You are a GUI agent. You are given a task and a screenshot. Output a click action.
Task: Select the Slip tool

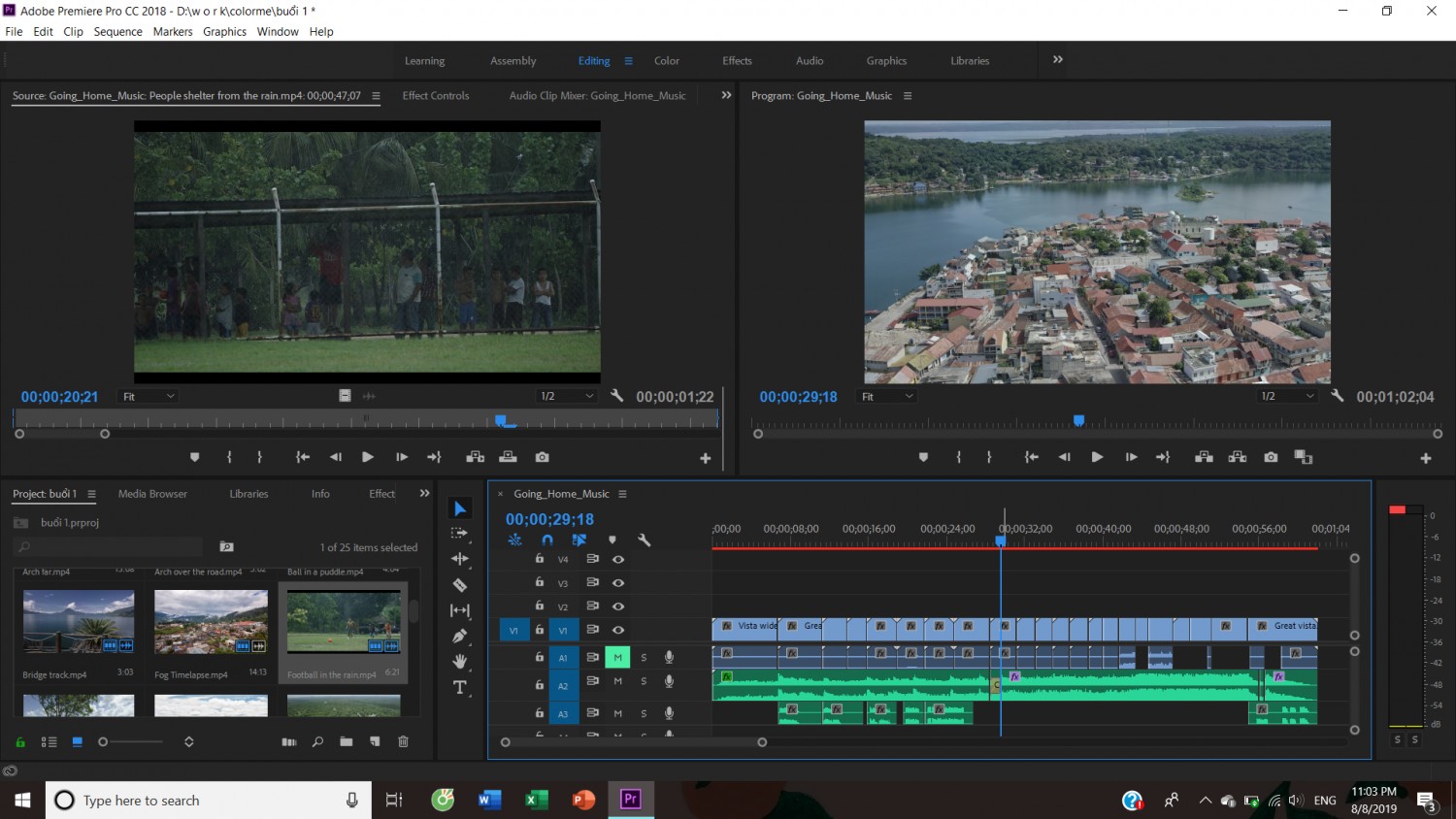tap(460, 610)
